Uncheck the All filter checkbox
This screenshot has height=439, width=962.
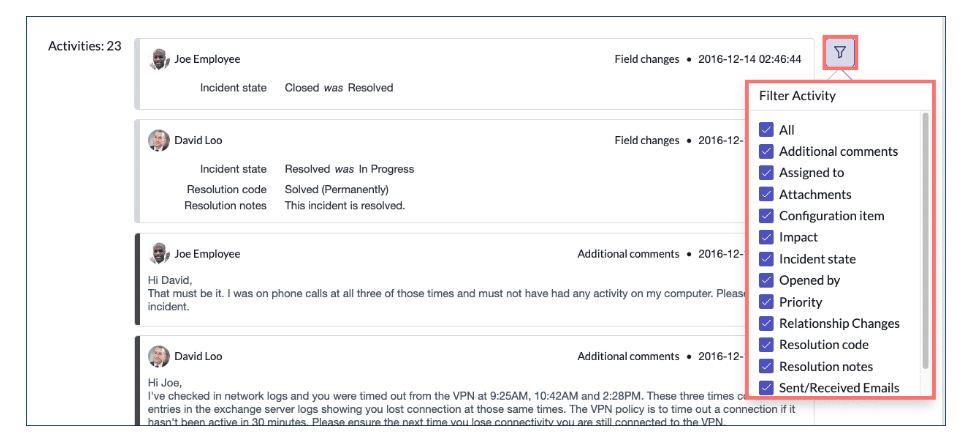tap(766, 130)
